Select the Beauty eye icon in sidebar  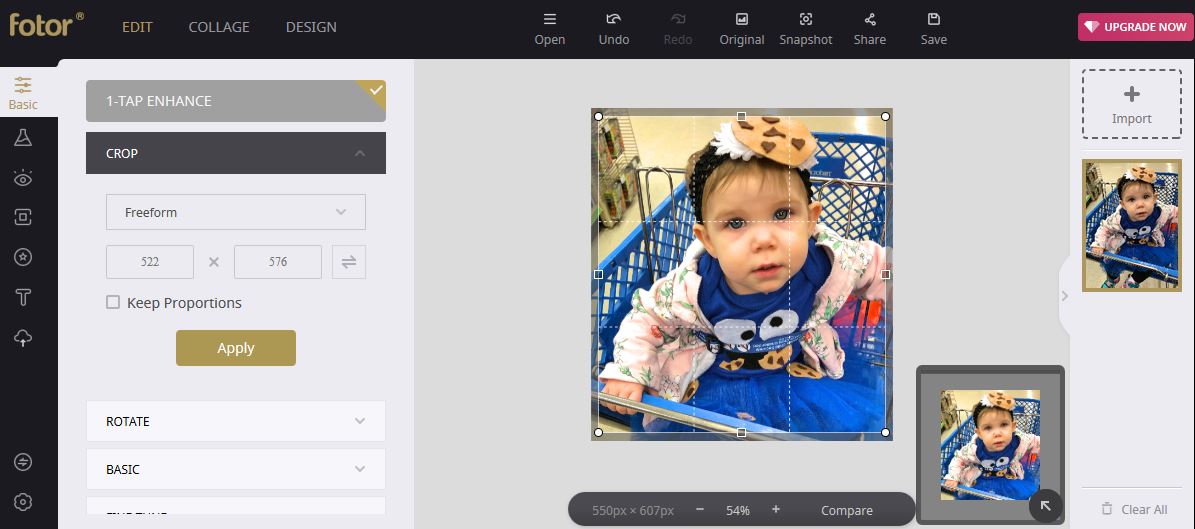[23, 178]
